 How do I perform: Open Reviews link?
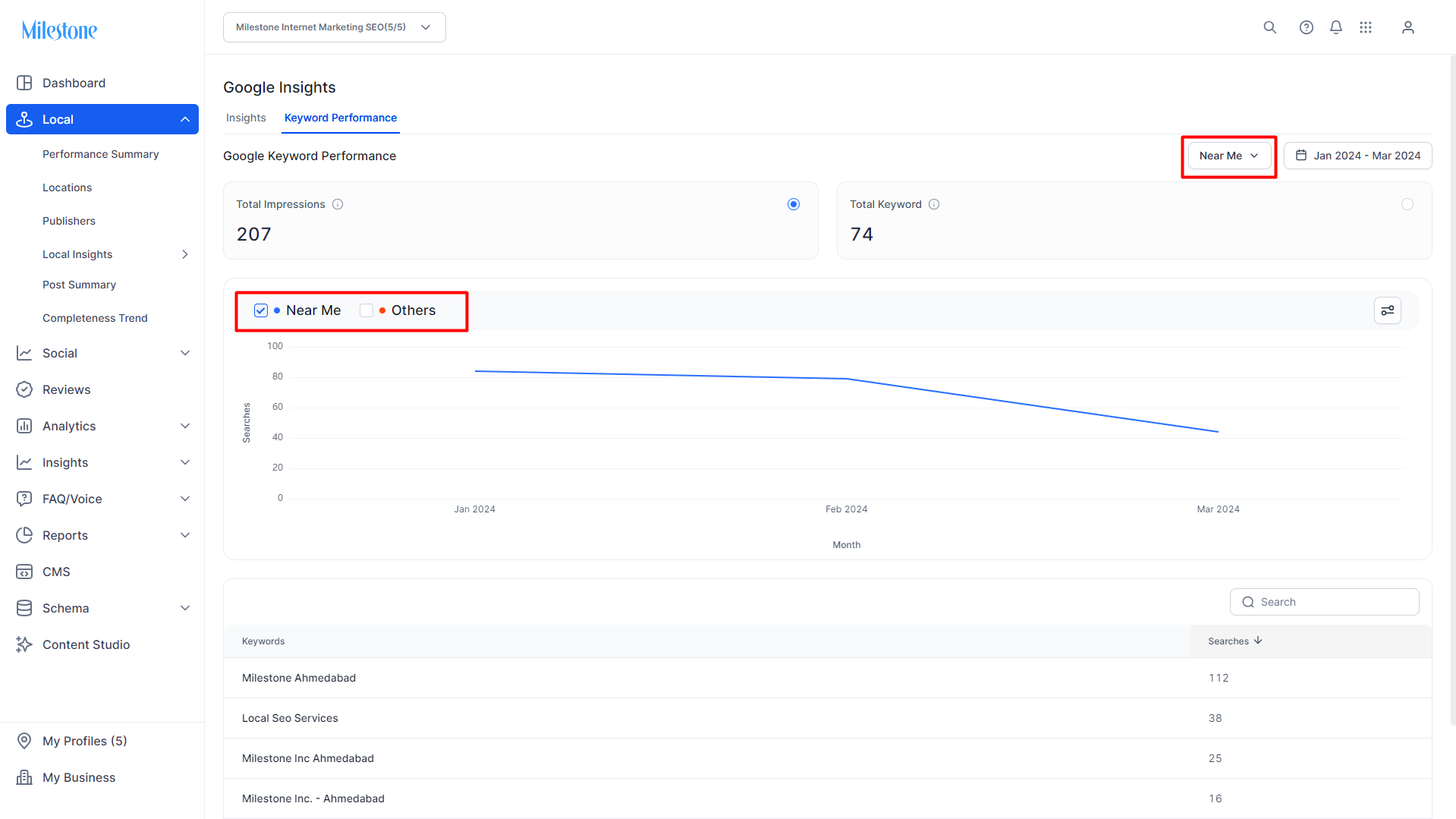[67, 389]
